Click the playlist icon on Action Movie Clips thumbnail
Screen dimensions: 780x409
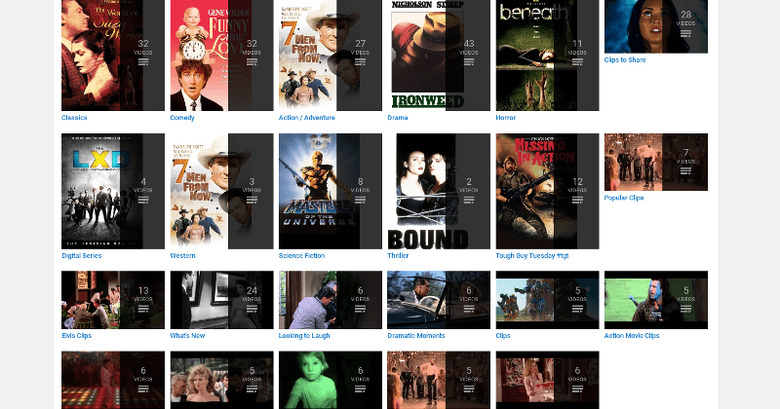coord(686,309)
